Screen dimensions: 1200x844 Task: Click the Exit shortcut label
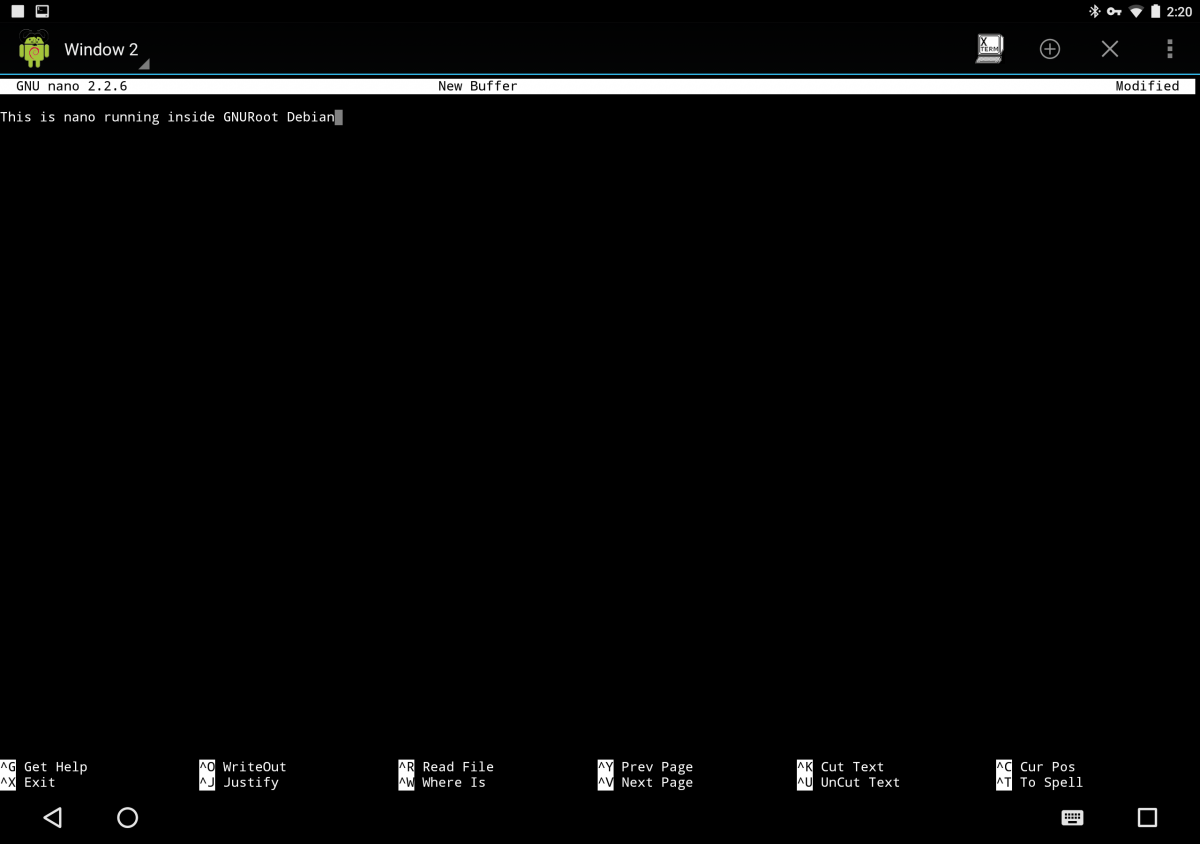(39, 783)
